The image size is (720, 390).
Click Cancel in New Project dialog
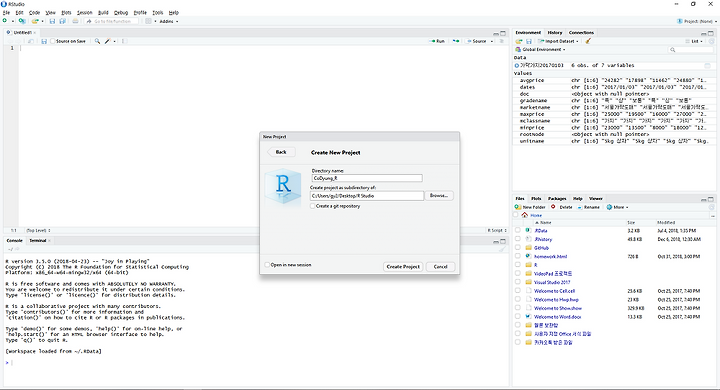tap(440, 266)
